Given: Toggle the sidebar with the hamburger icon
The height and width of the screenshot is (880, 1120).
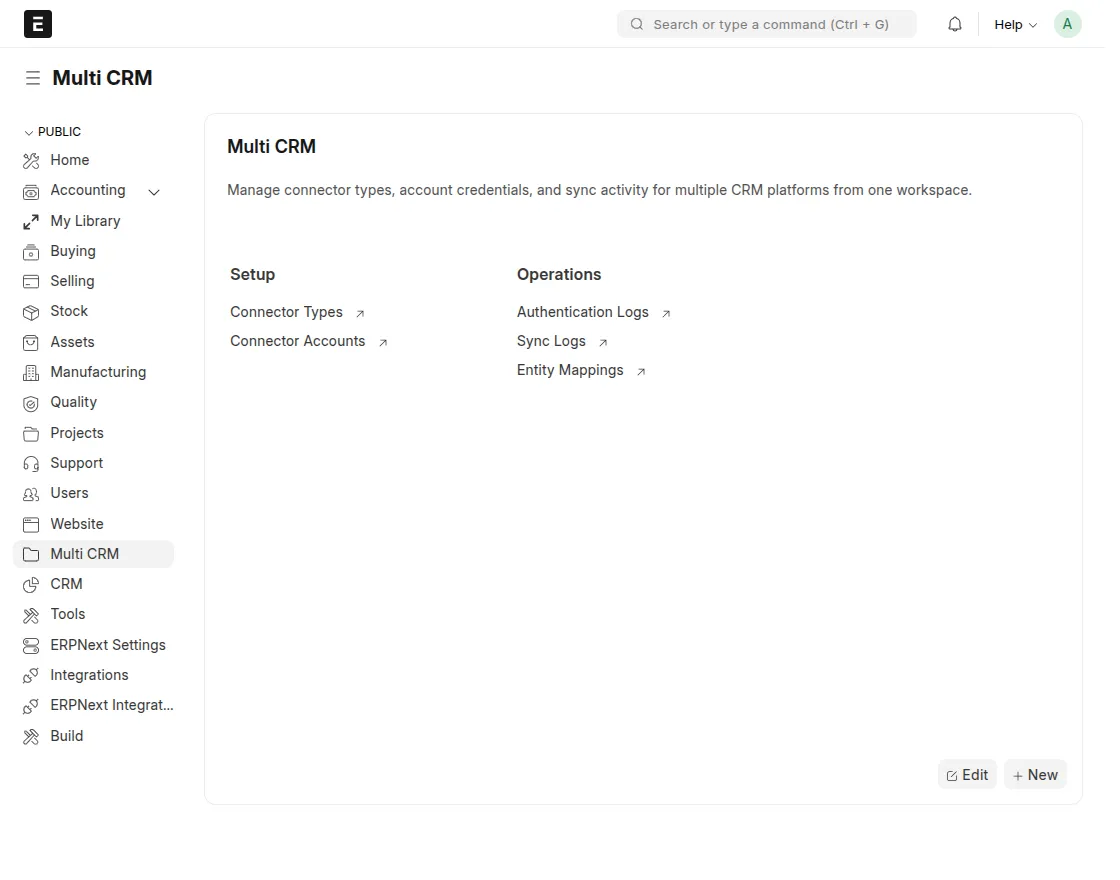Looking at the screenshot, I should coord(33,77).
